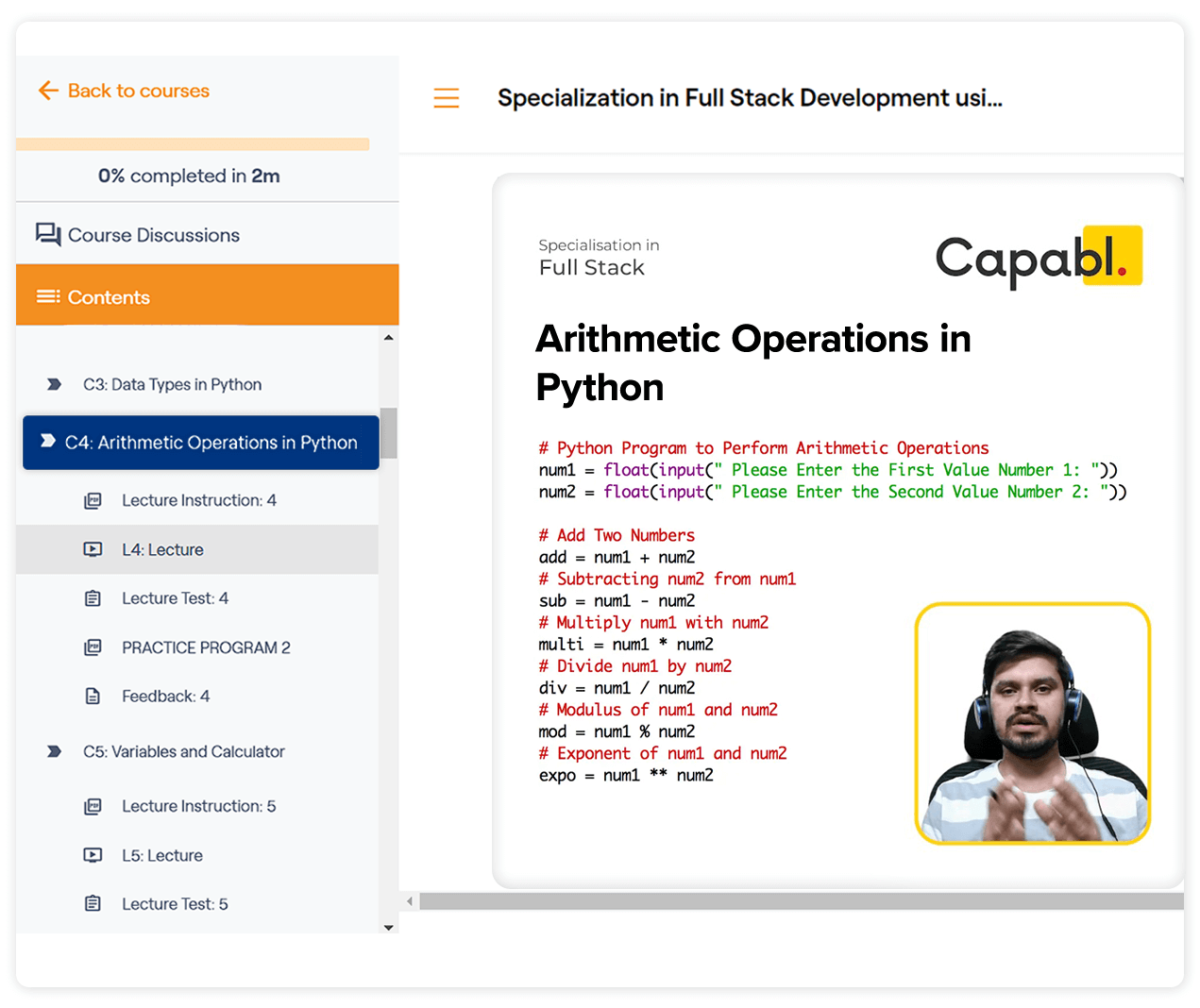Open Lecture Test: 5
This screenshot has width=1200, height=1008.
pos(175,904)
